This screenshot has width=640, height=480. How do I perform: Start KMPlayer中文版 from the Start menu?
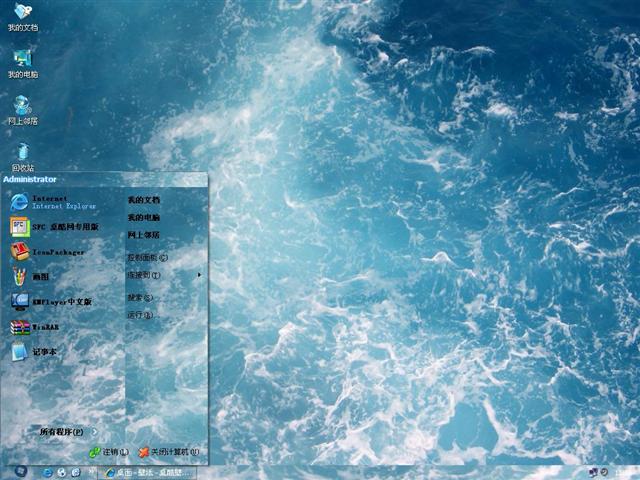click(51, 302)
